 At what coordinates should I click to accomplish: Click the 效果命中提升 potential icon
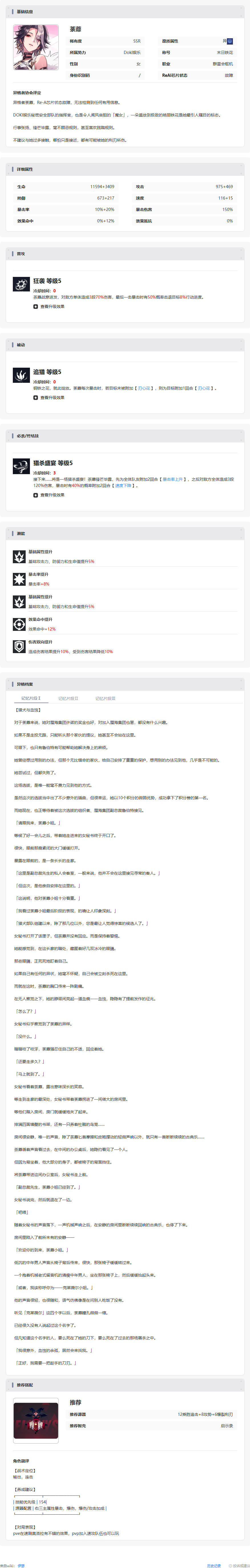click(19, 624)
